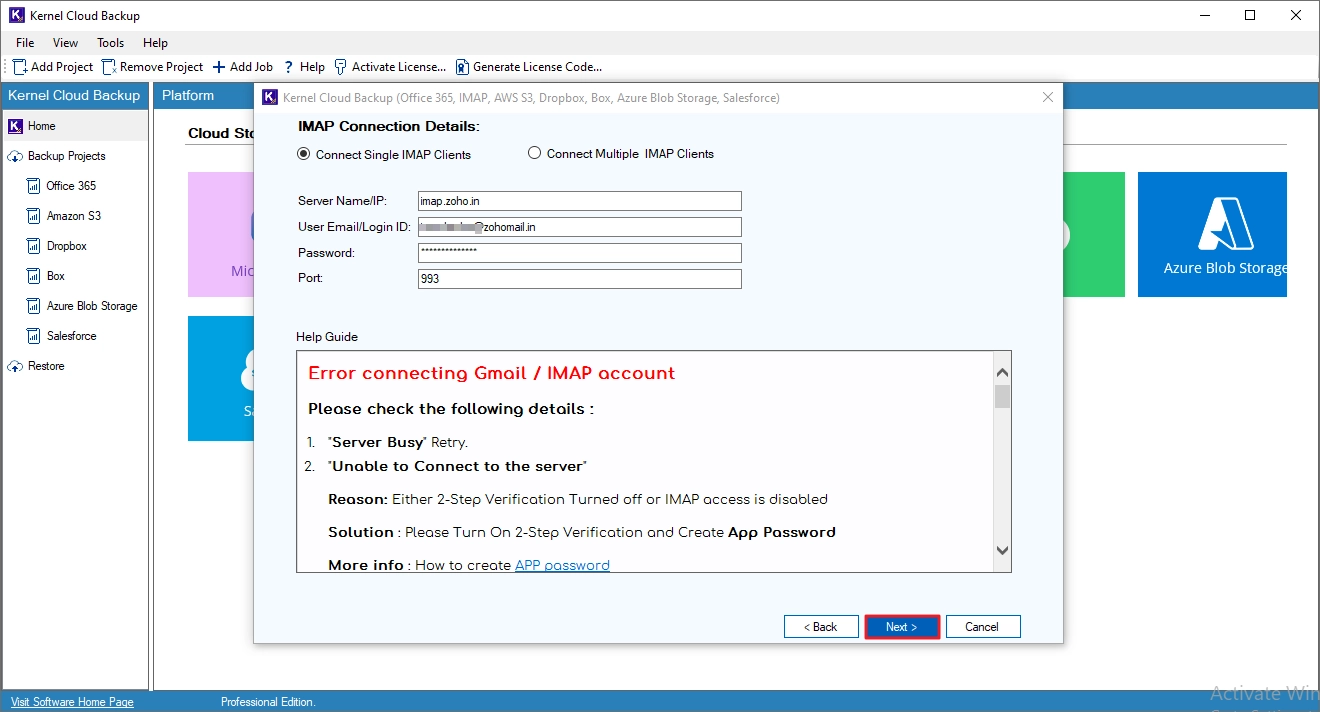Click the Kernel logo in dialog title
Image resolution: width=1320 pixels, height=712 pixels.
tap(269, 97)
